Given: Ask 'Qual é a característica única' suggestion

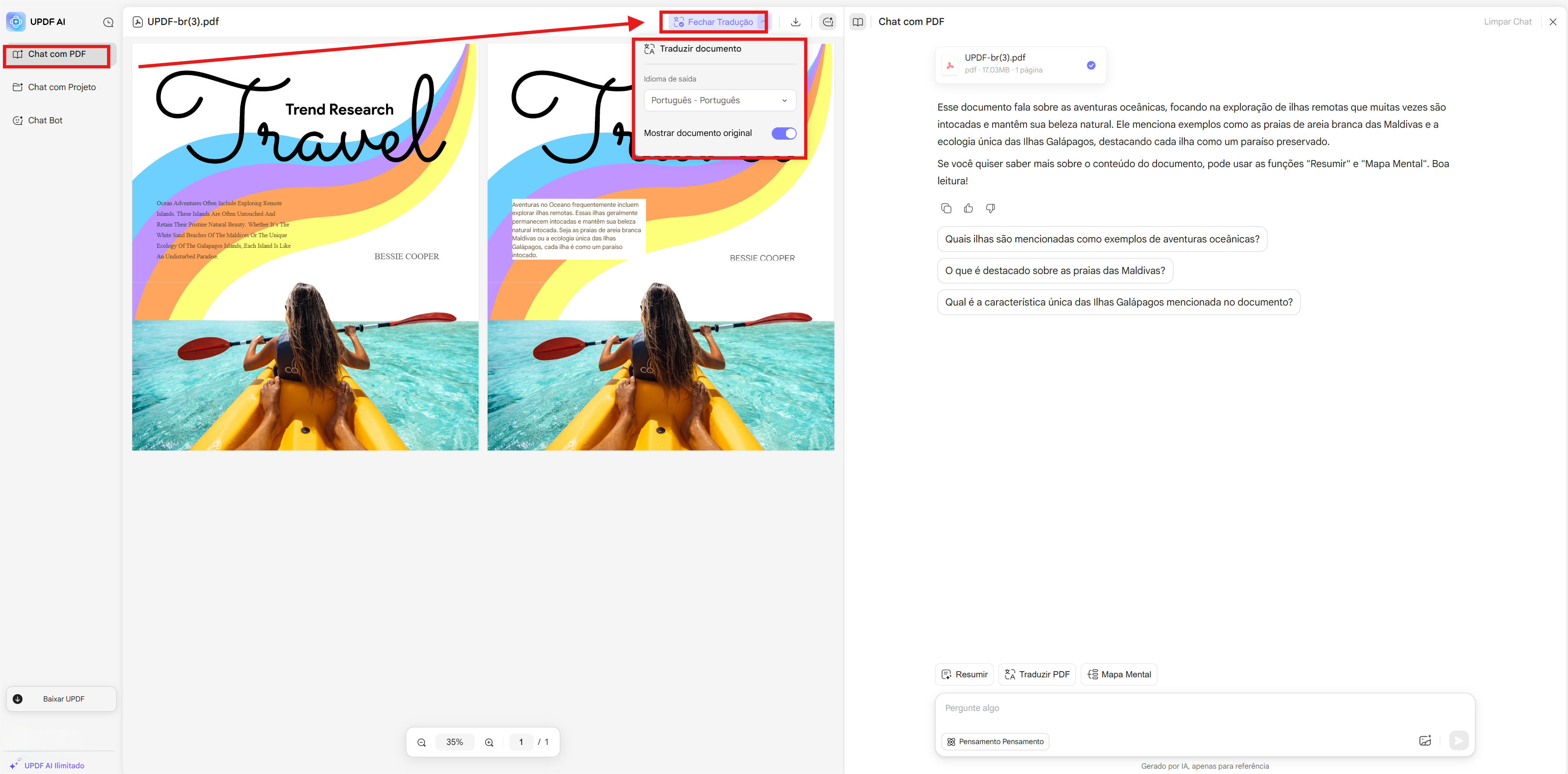Looking at the screenshot, I should coord(1119,303).
